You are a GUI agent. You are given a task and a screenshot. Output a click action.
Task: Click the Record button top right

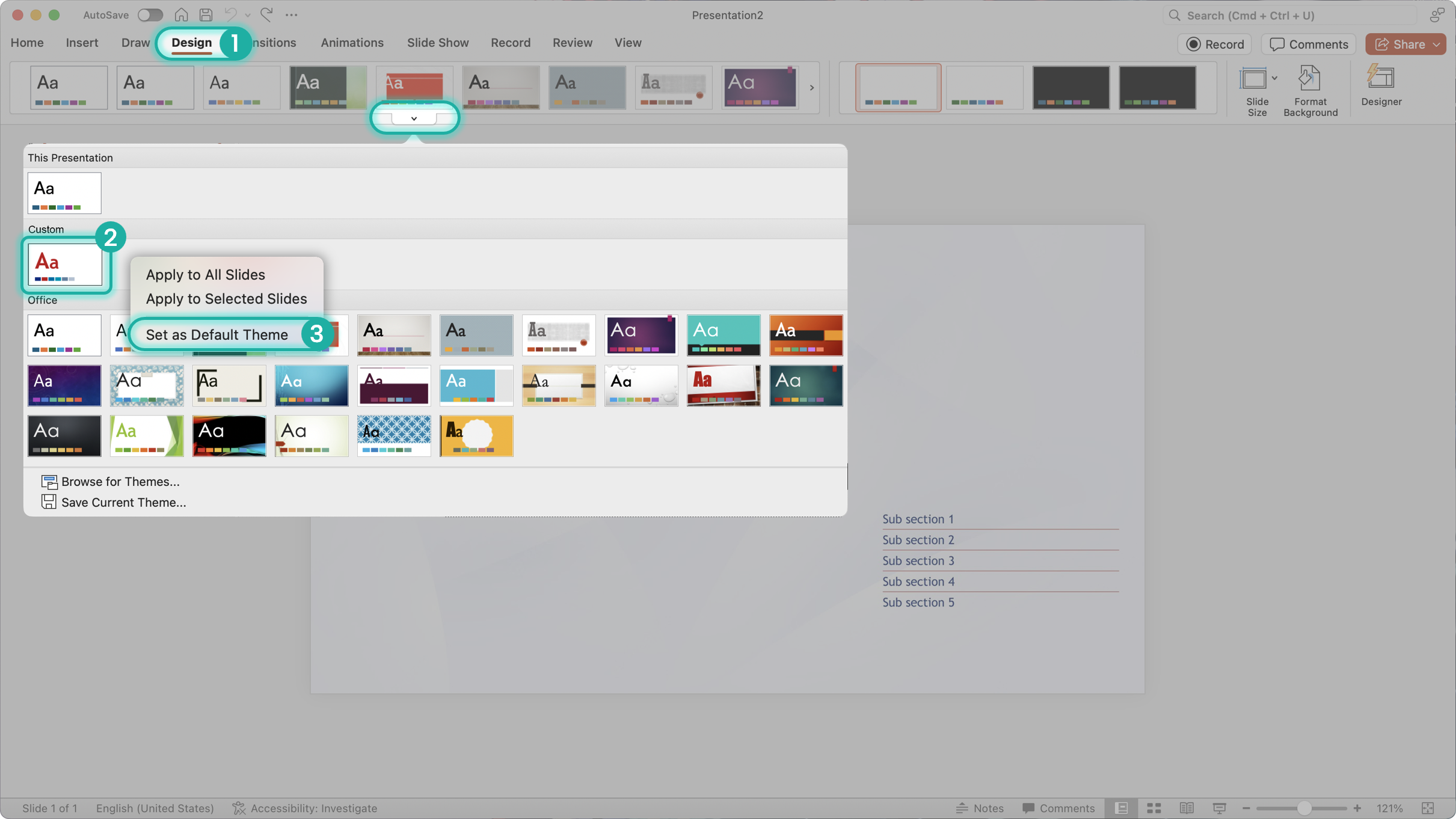[1214, 44]
